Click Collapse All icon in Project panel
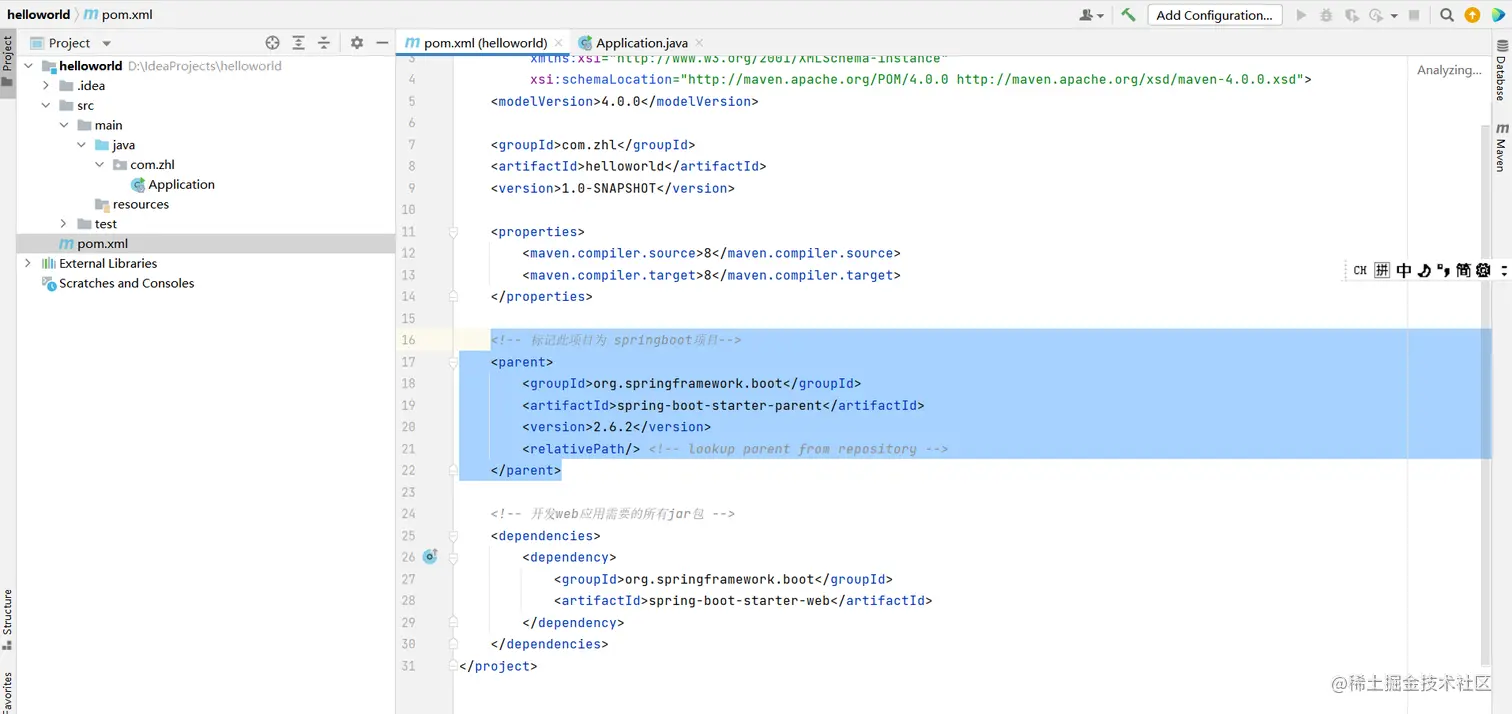The height and width of the screenshot is (714, 1512). coord(323,43)
